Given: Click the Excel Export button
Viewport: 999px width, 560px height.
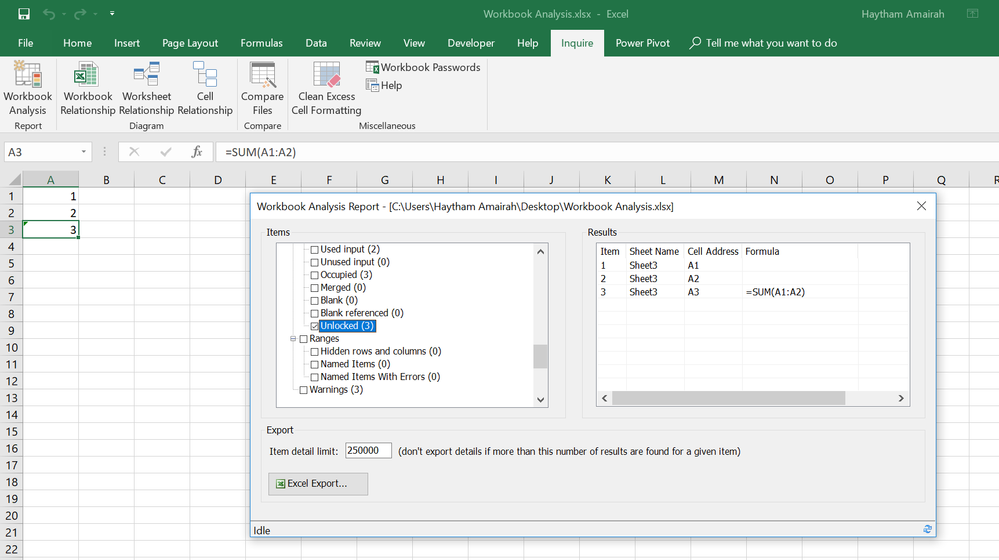Looking at the screenshot, I should (x=318, y=484).
